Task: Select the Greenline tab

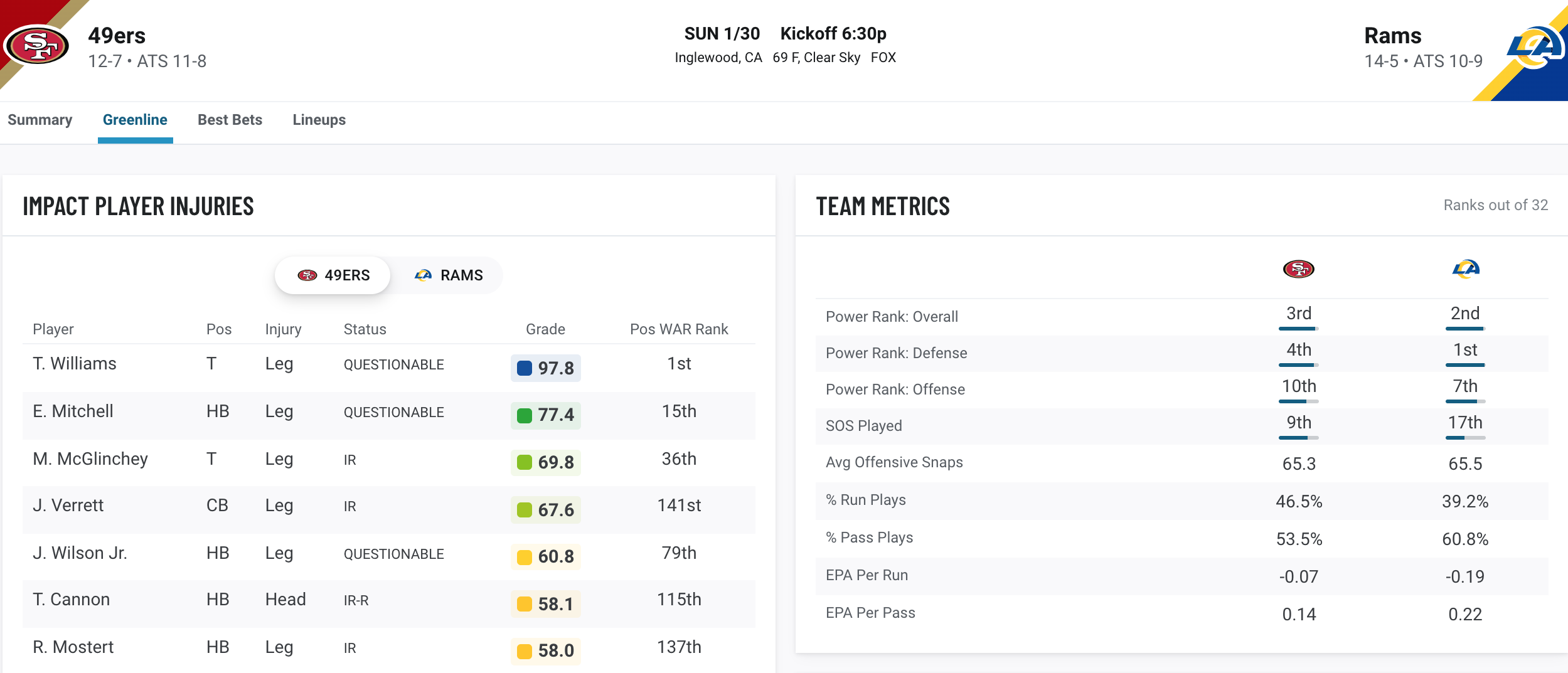Action: [135, 120]
